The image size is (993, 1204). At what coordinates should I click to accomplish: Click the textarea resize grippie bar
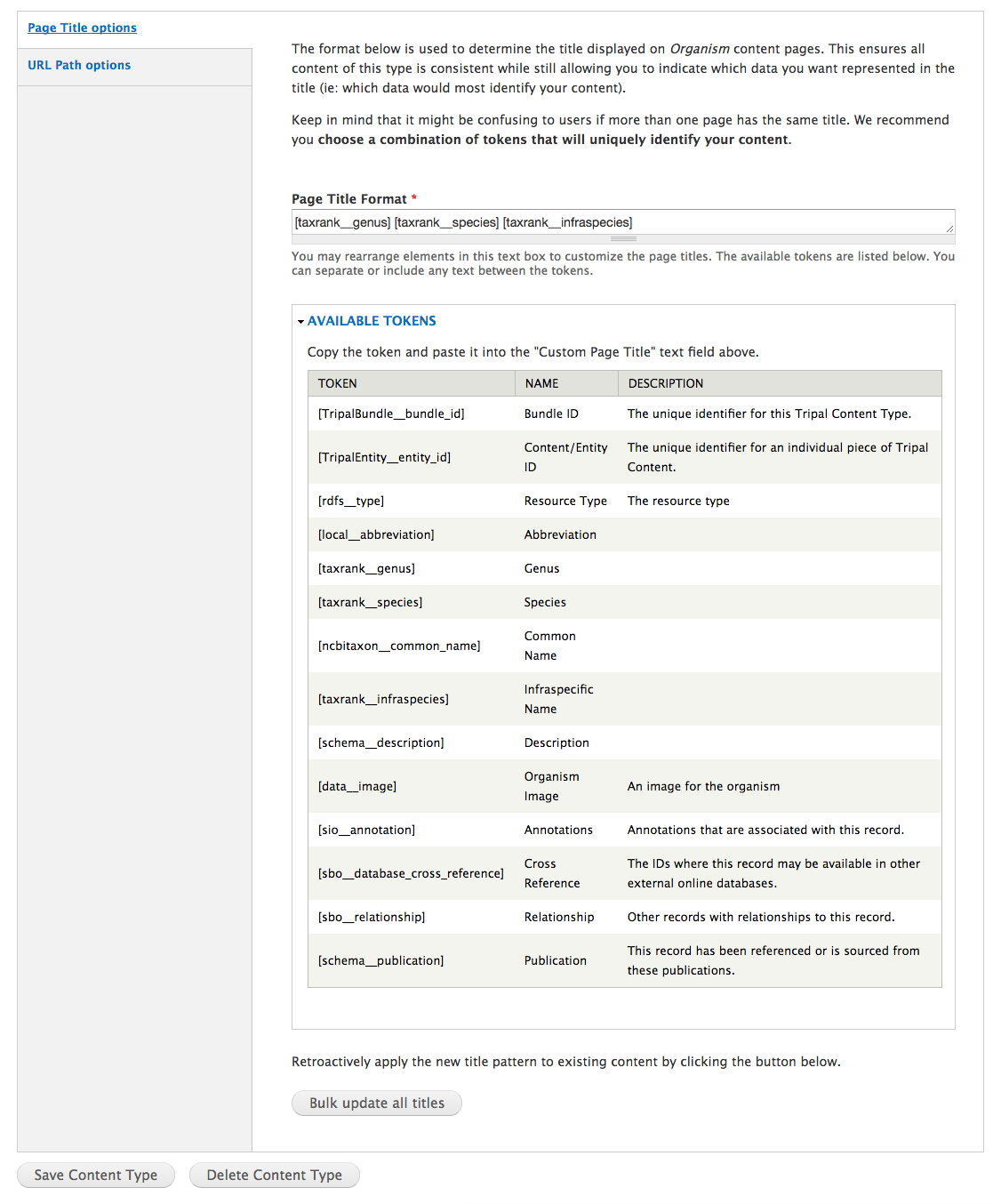click(x=623, y=239)
